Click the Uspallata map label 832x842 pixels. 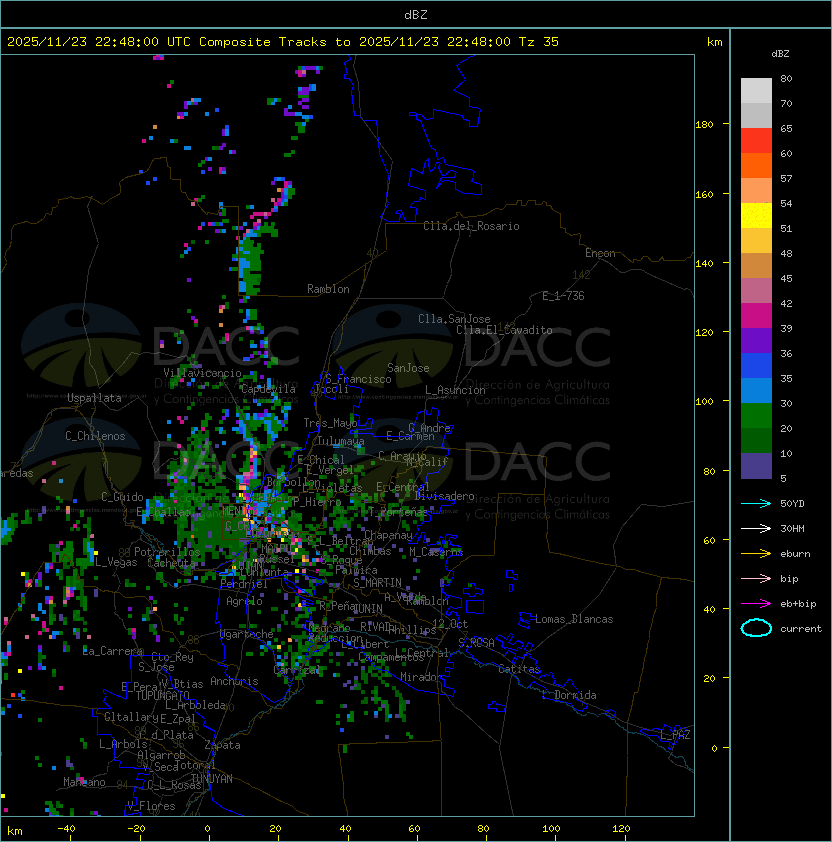94,398
